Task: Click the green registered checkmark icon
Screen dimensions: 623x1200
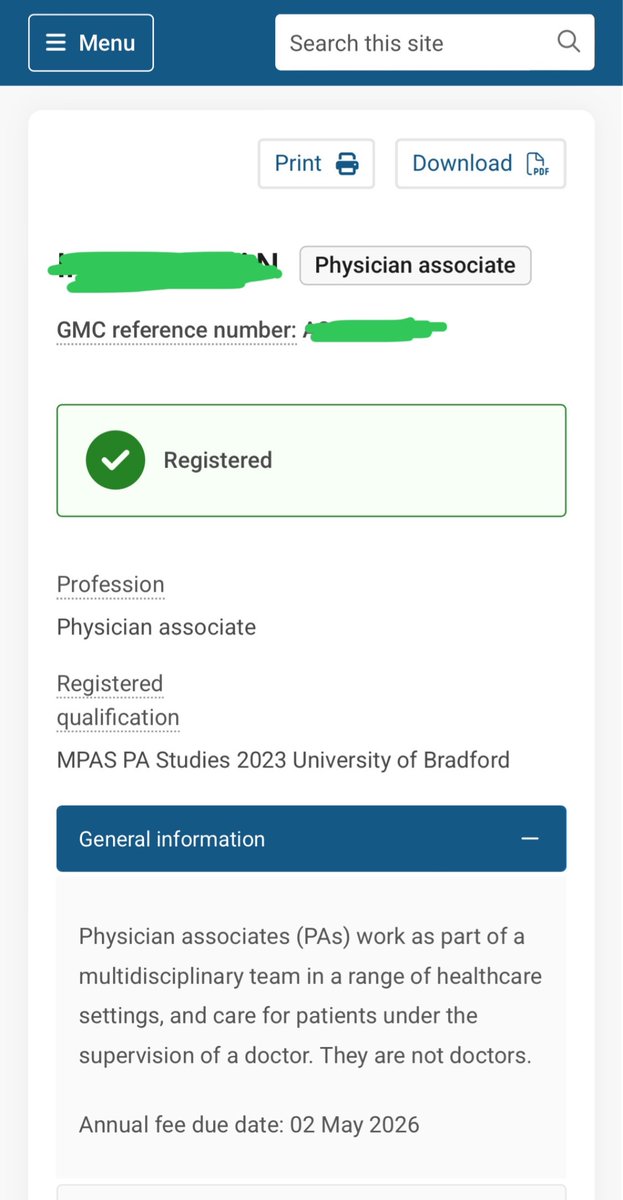Action: pyautogui.click(x=116, y=460)
